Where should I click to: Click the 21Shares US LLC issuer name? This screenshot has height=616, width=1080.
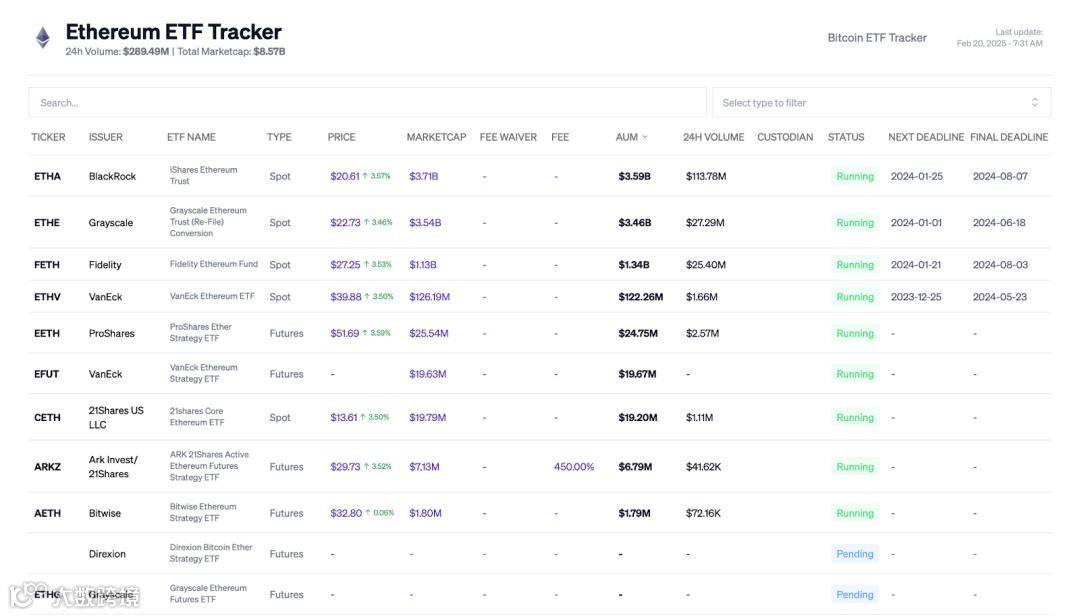(116, 418)
